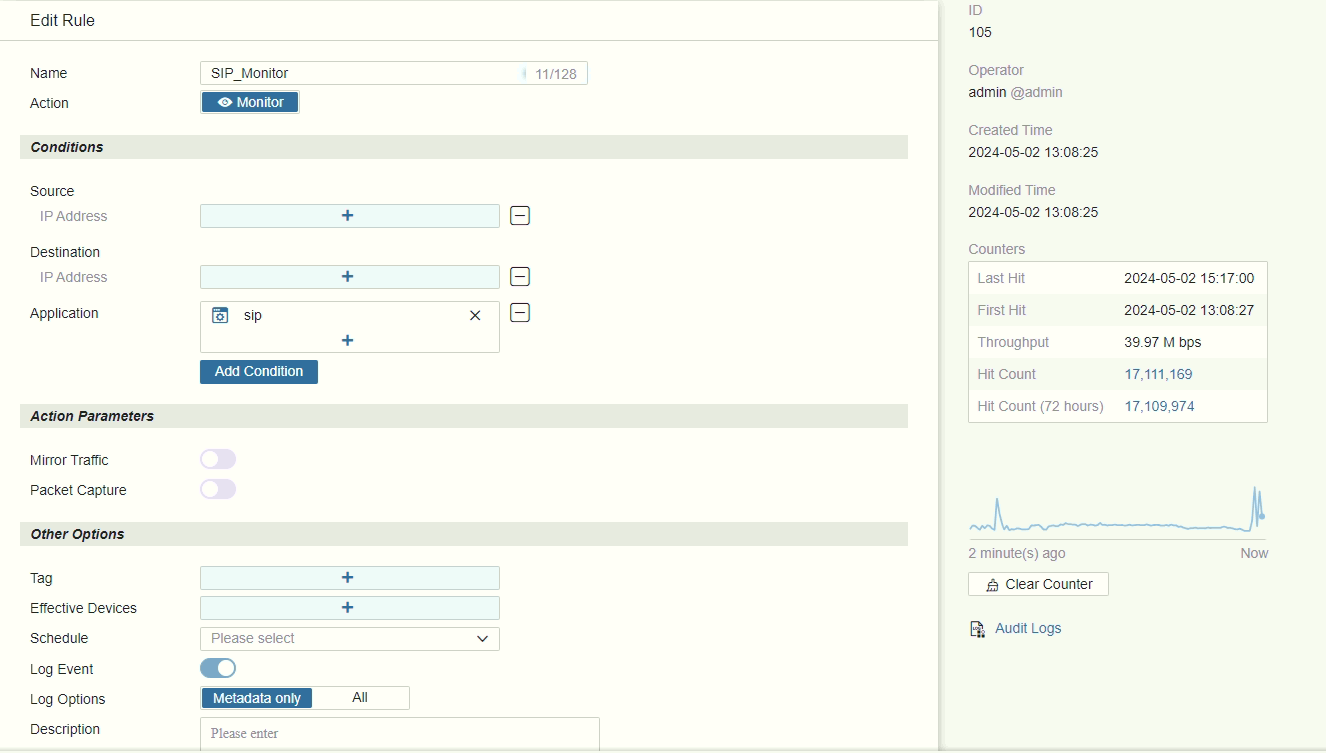Click minus icon beside Application field
Viewport: 1326px width, 753px height.
(x=520, y=313)
